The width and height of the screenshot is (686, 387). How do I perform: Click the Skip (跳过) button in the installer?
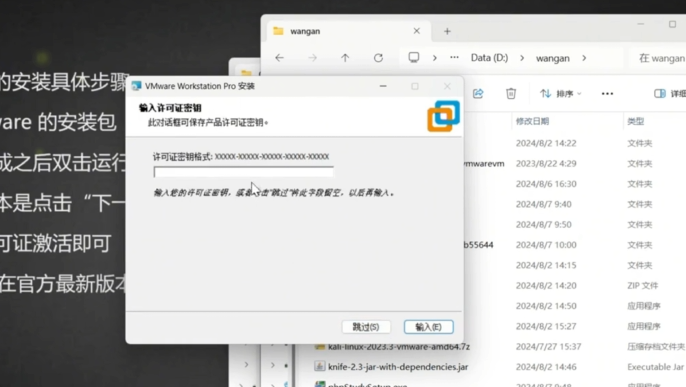pos(366,327)
